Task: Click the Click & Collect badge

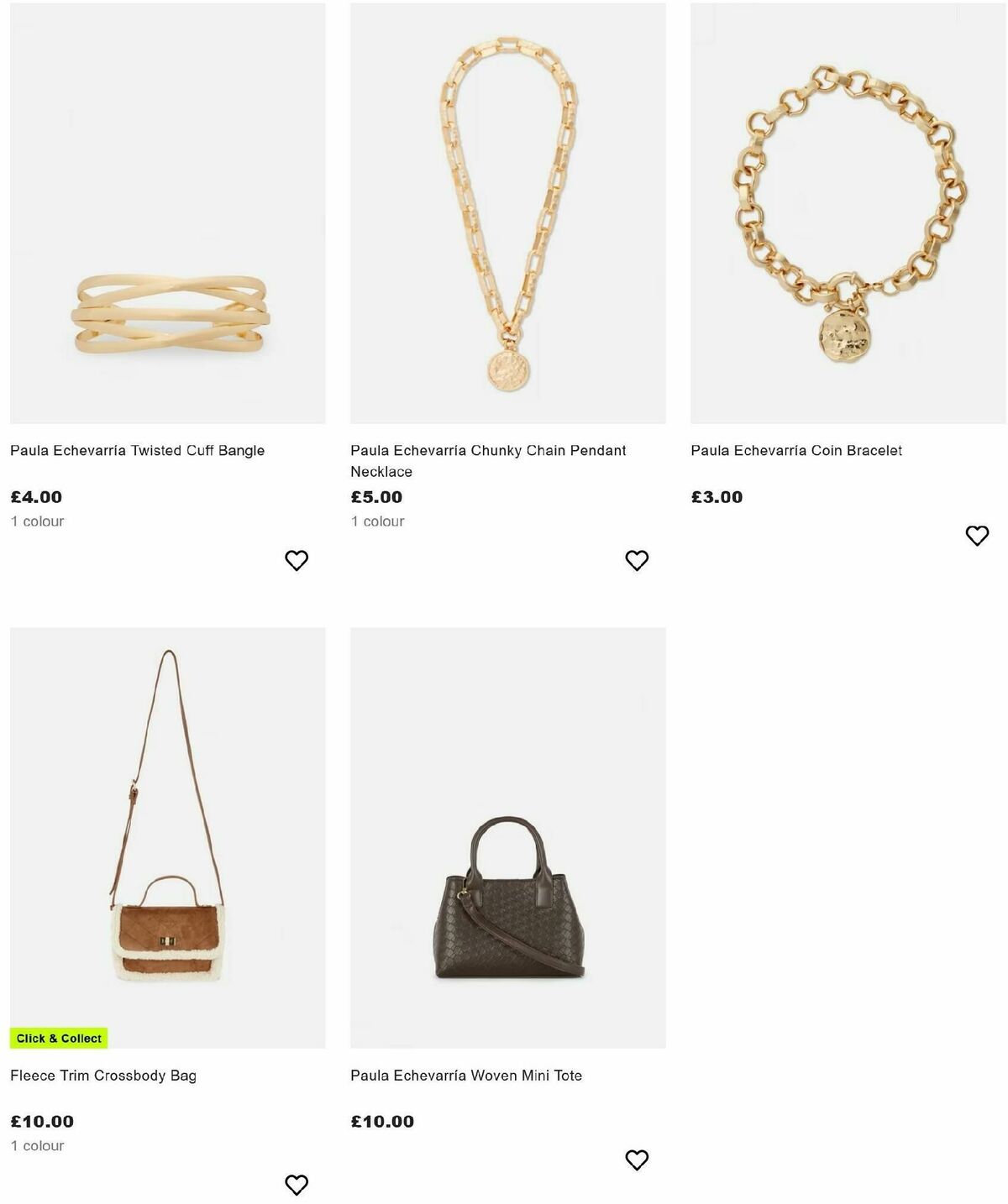Action: click(x=60, y=1038)
